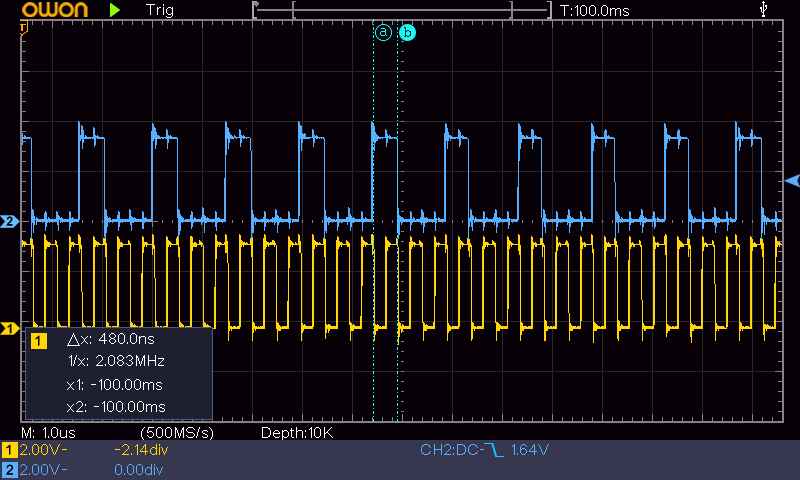Screen dimensions: 800x480
Task: Click the 1.64V trigger level value
Action: [x=530, y=451]
